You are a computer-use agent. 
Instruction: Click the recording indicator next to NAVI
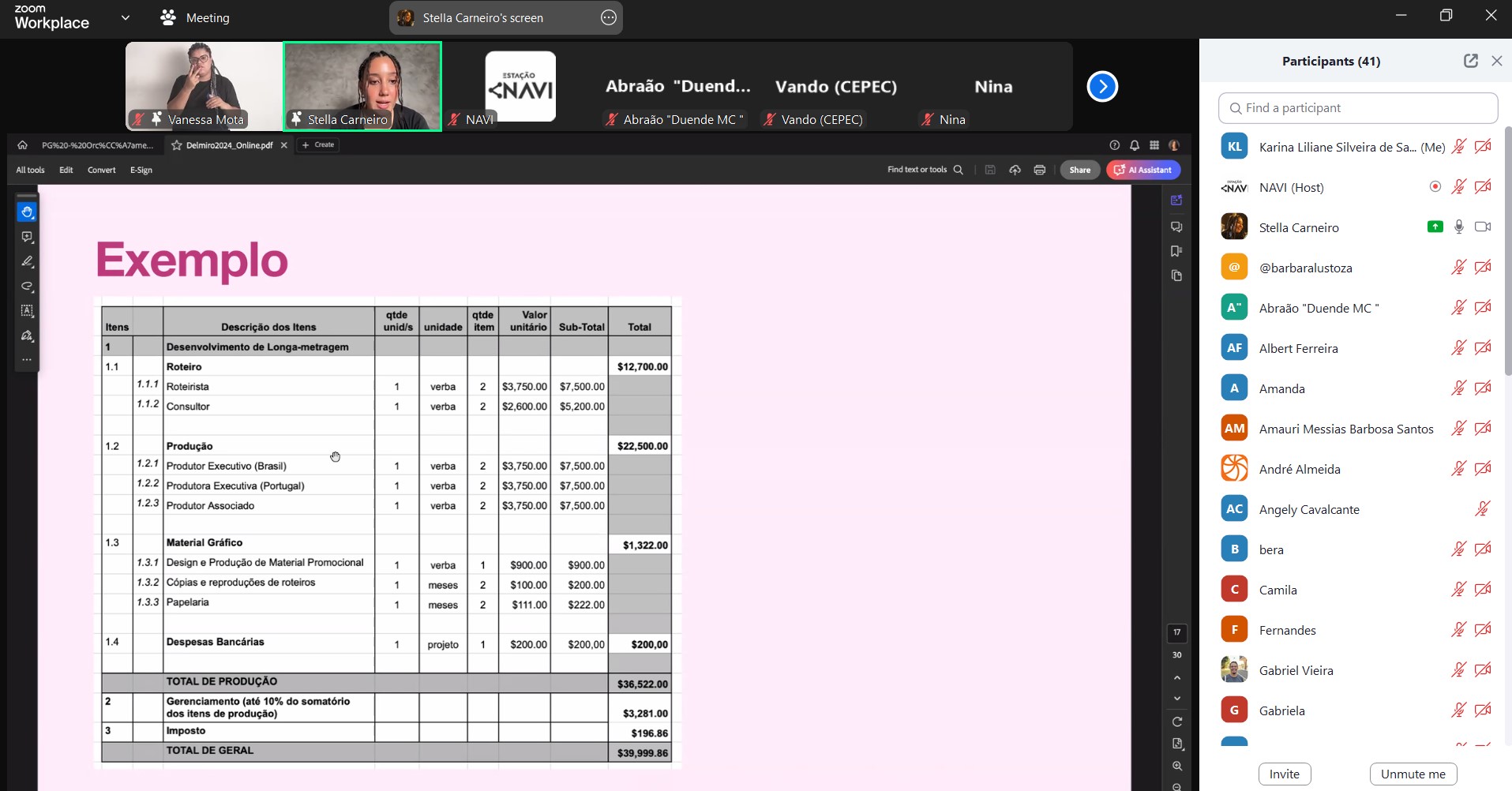1435,187
